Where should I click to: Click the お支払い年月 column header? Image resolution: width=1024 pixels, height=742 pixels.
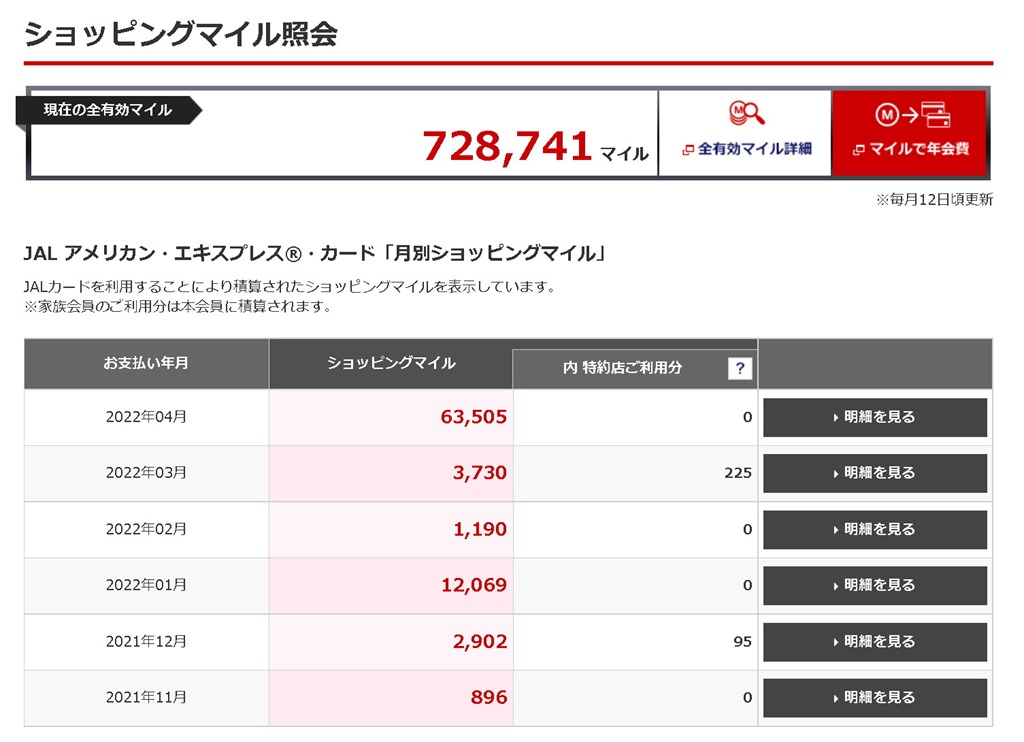[146, 363]
